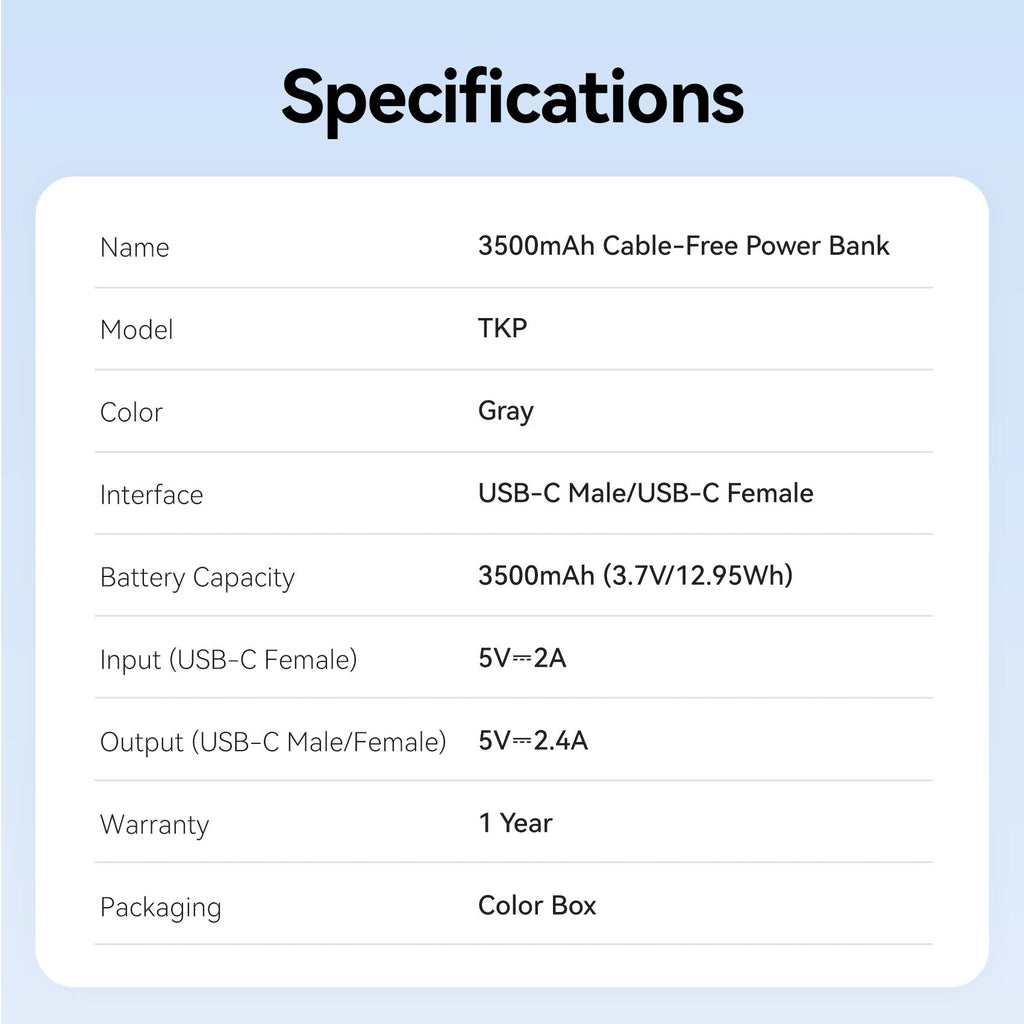Click "USB-C Female" in the Interface value

(725, 493)
